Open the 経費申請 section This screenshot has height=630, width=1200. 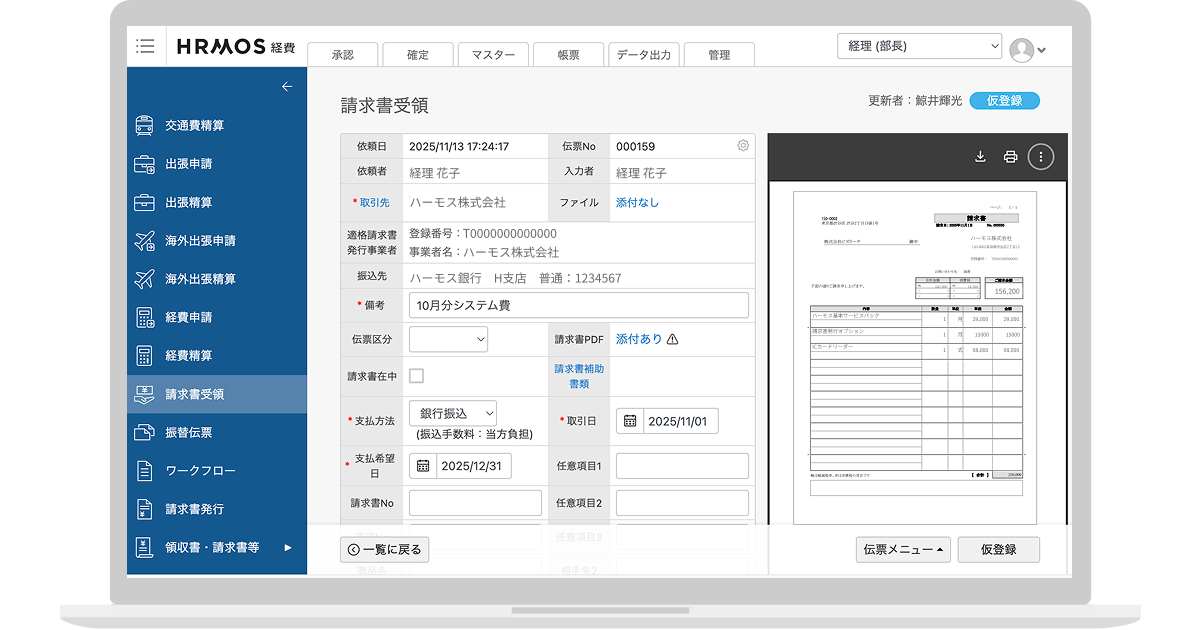pyautogui.click(x=144, y=316)
